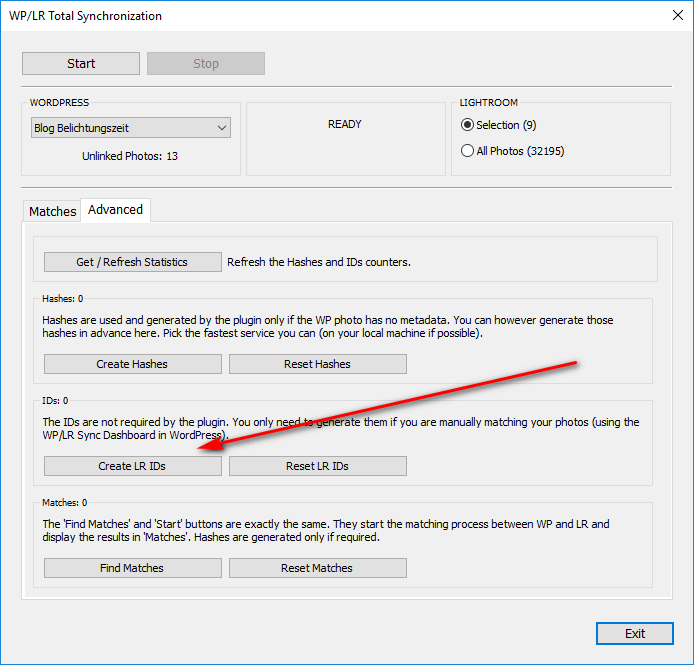Click the Reset Matches button

pos(318,568)
